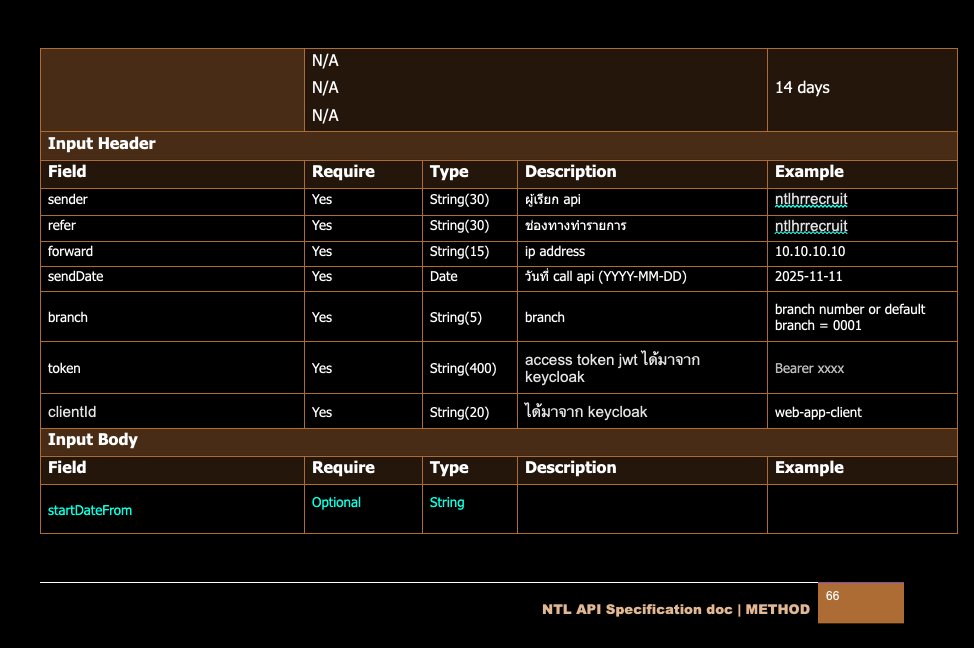Image resolution: width=974 pixels, height=648 pixels.
Task: Select the "web-app-client" example value
Action: 818,412
